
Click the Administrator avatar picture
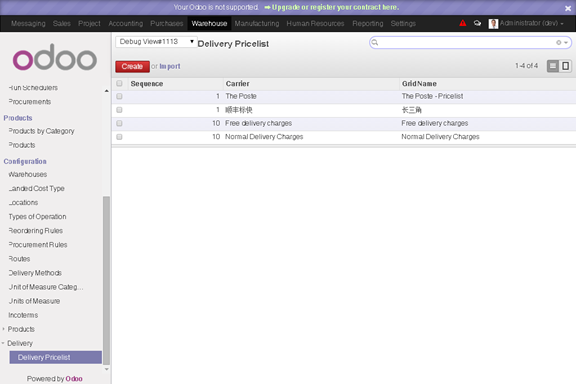(x=493, y=24)
